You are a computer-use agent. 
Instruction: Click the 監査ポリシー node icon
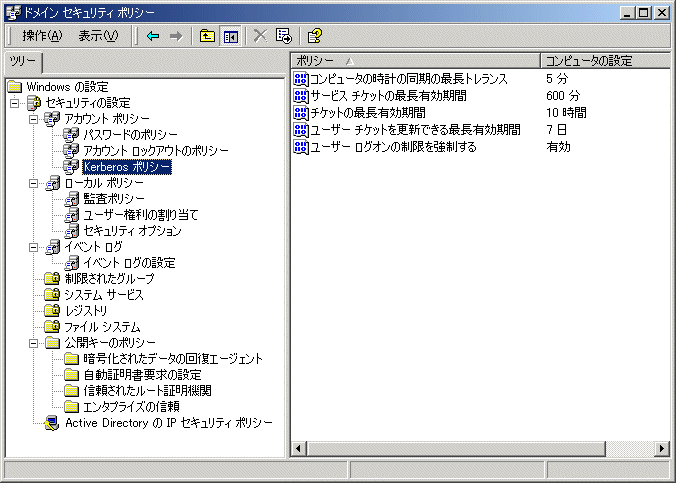click(72, 199)
